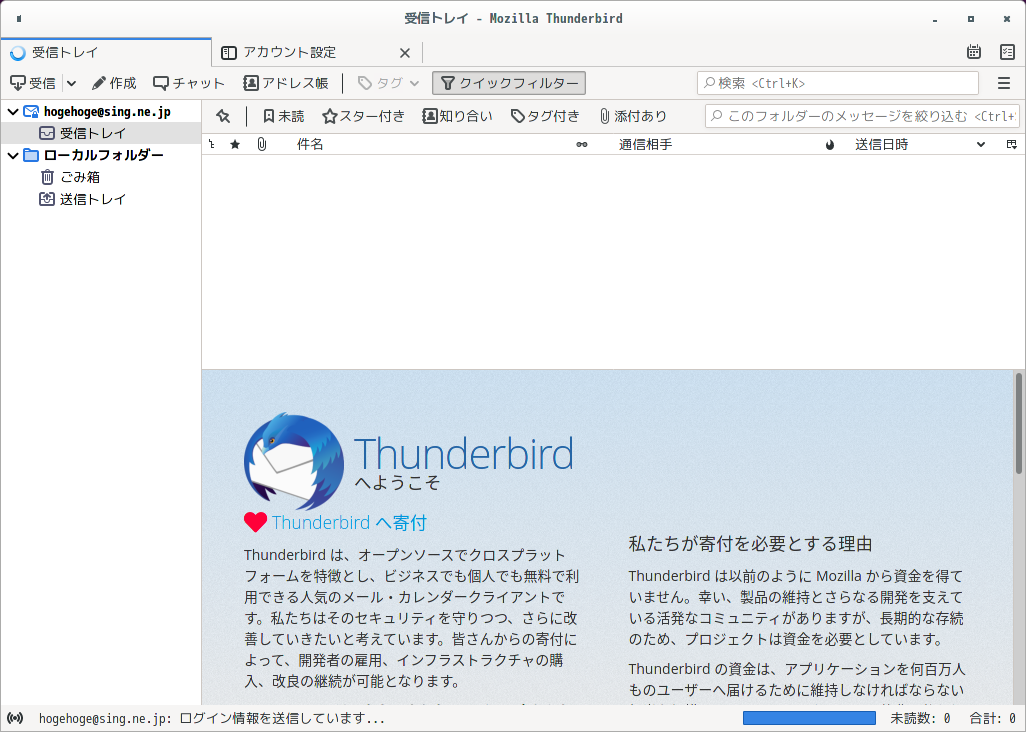The height and width of the screenshot is (732, 1026).
Task: Open the column picker icon
Action: 1012,145
